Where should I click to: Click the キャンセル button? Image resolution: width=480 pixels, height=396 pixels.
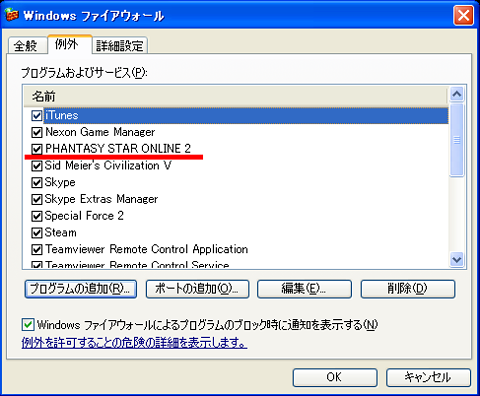[x=428, y=377]
